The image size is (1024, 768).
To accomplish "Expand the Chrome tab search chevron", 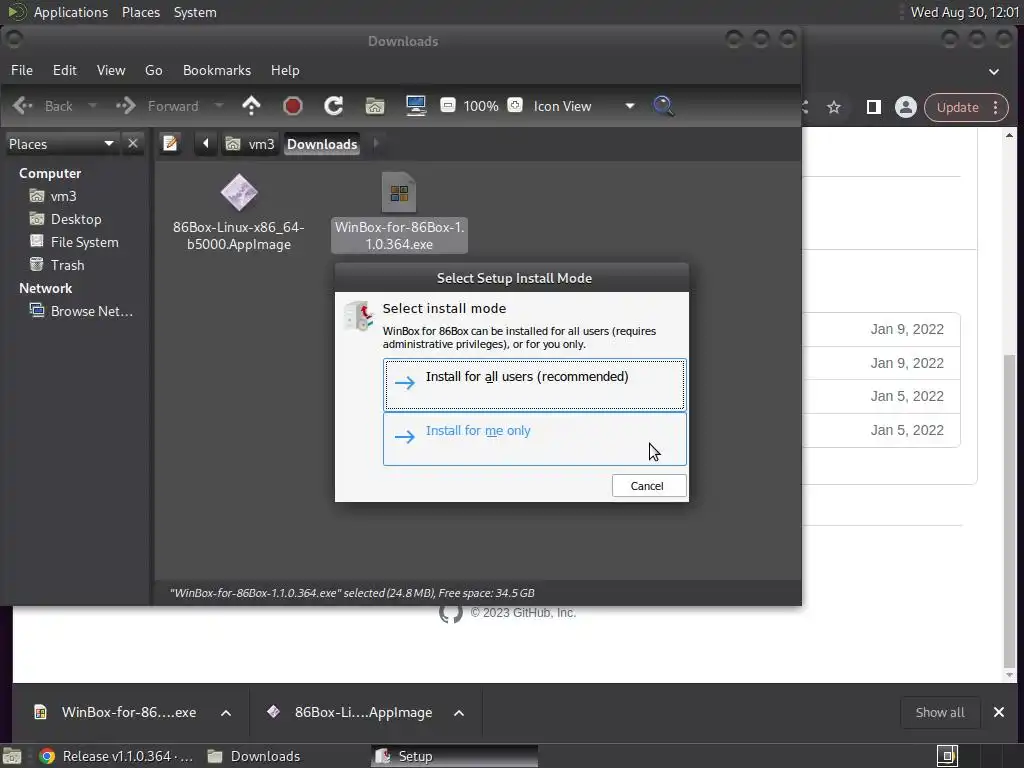I will (994, 71).
